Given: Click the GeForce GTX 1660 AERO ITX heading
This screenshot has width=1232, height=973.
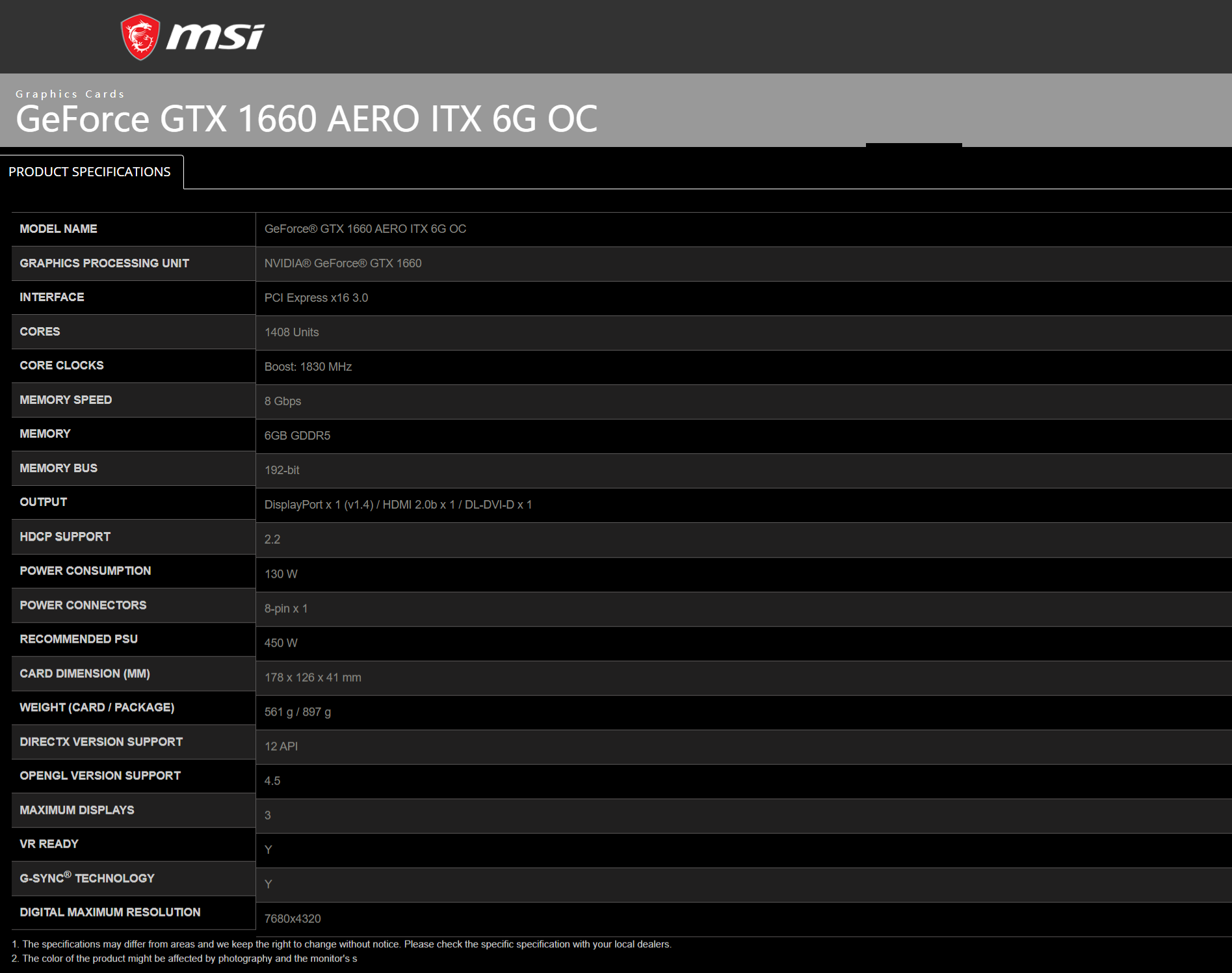Looking at the screenshot, I should (x=306, y=119).
